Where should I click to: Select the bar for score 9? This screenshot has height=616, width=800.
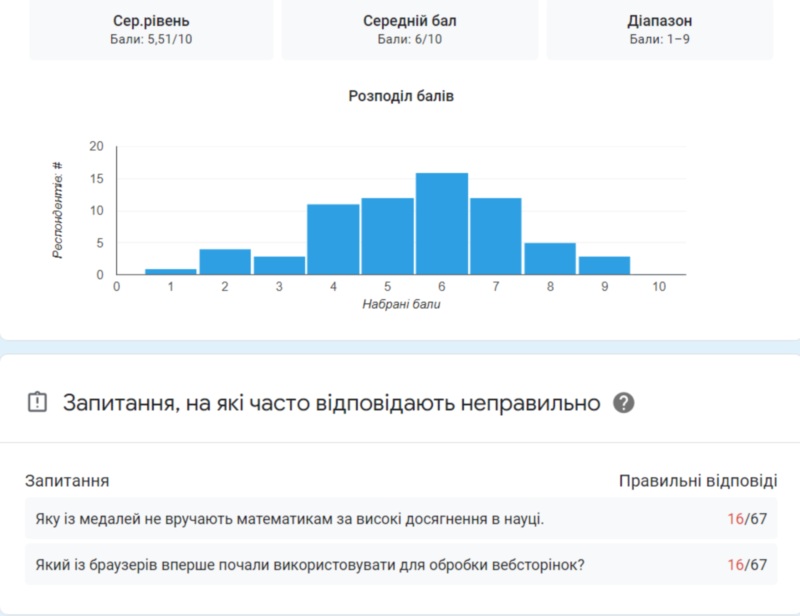tap(604, 265)
